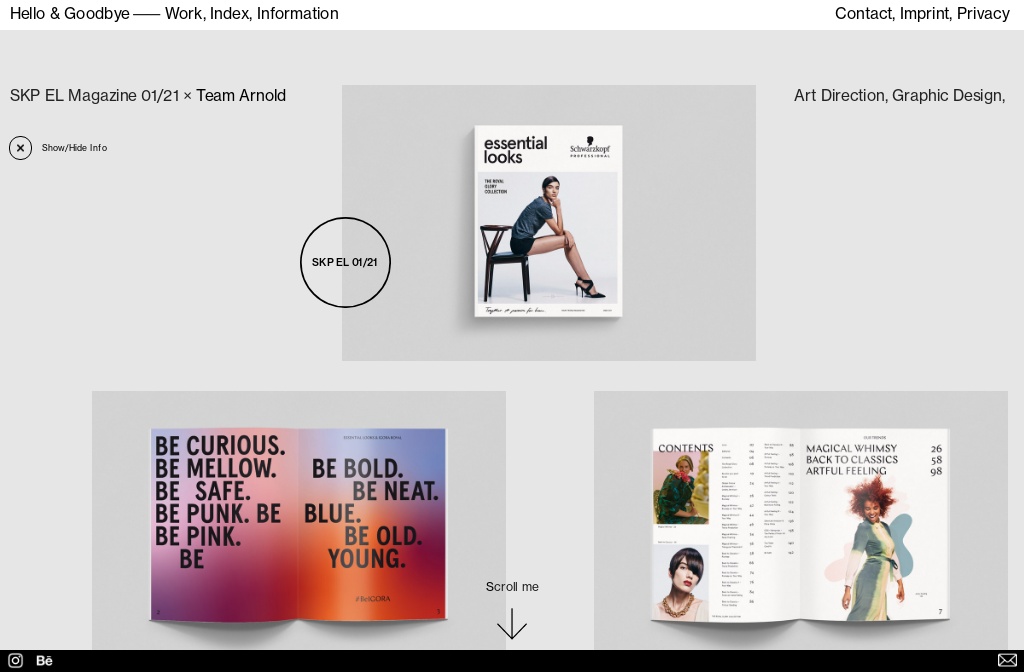The height and width of the screenshot is (672, 1024).
Task: Click the scroll down arrow icon
Action: click(512, 623)
